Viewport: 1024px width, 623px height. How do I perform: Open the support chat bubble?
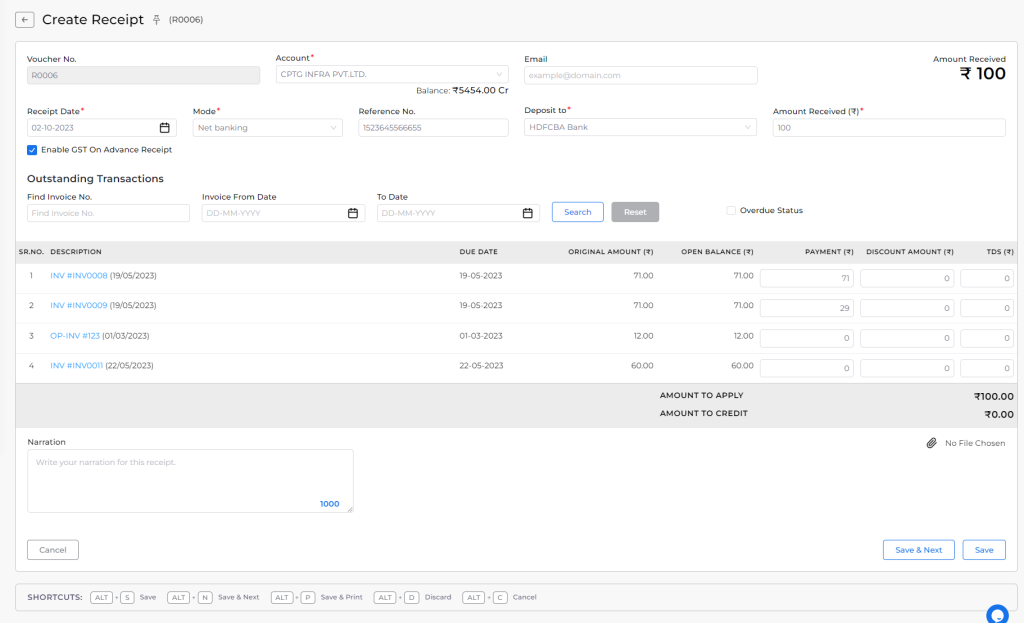[x=995, y=613]
